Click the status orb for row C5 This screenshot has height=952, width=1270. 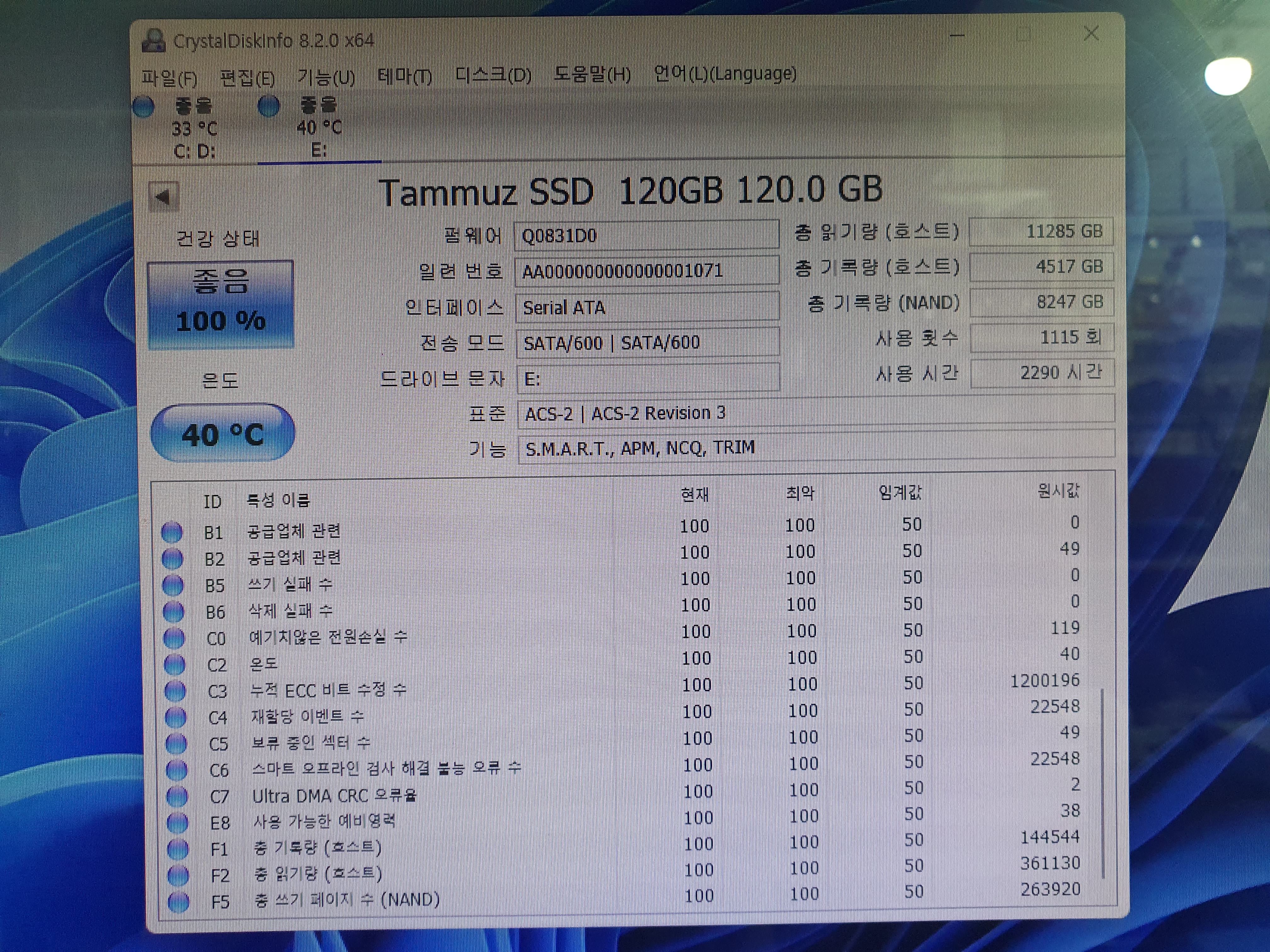coord(176,743)
